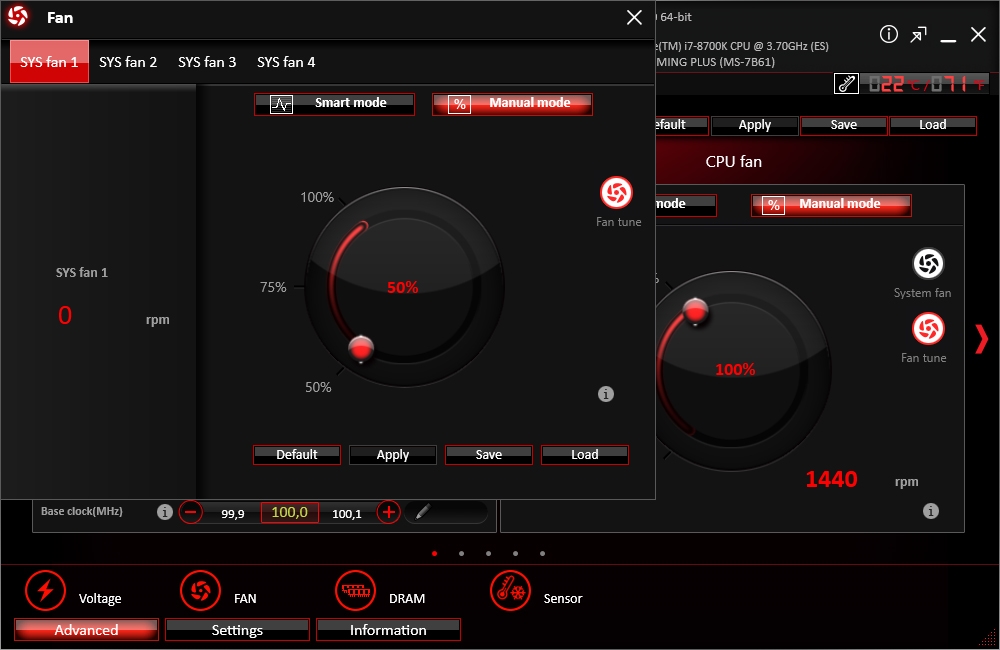Viewport: 1000px width, 650px height.
Task: Click the Fan tune icon in the SYS fan panel
Action: [x=617, y=193]
